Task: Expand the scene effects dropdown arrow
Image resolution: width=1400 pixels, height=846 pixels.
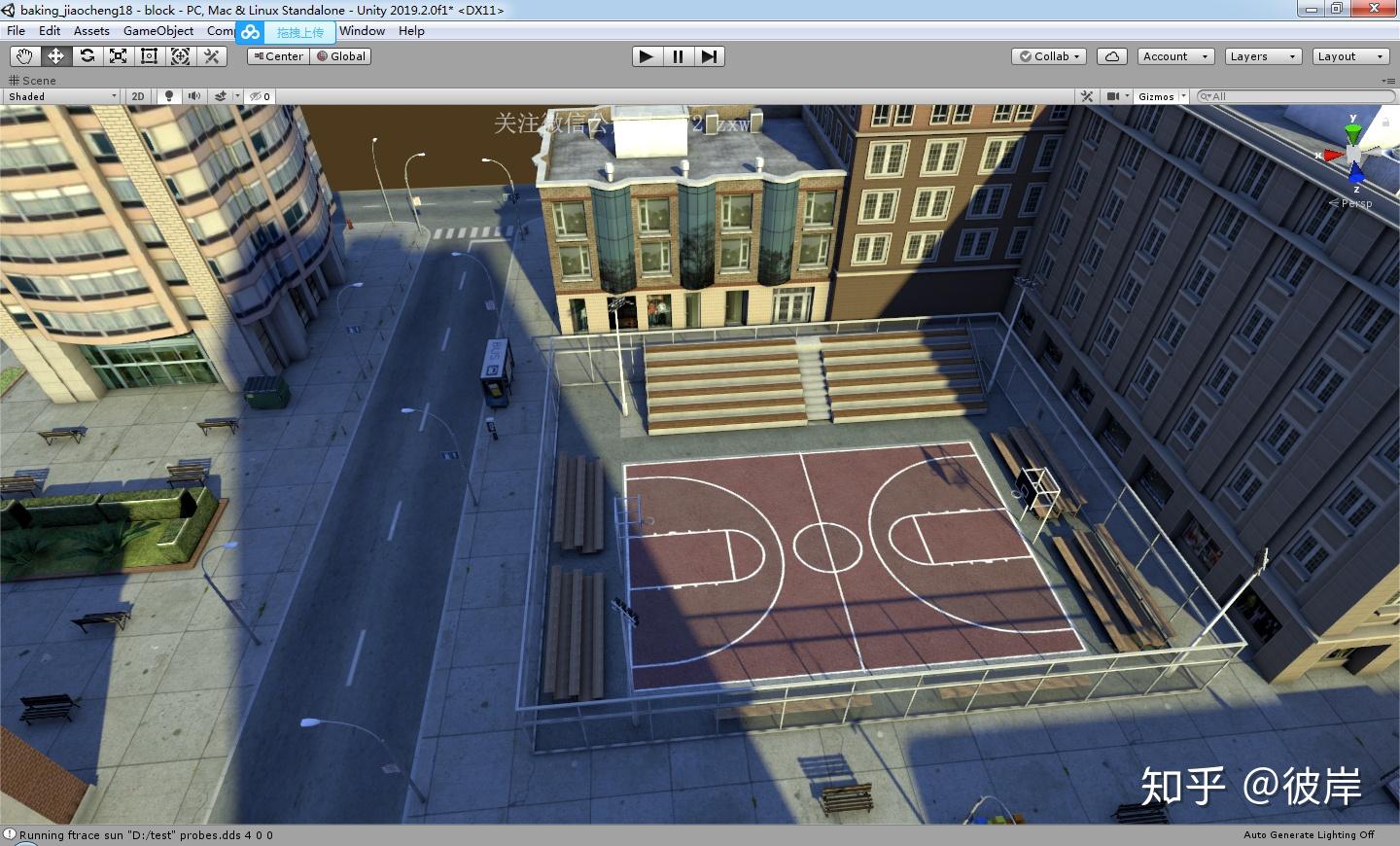Action: point(236,96)
